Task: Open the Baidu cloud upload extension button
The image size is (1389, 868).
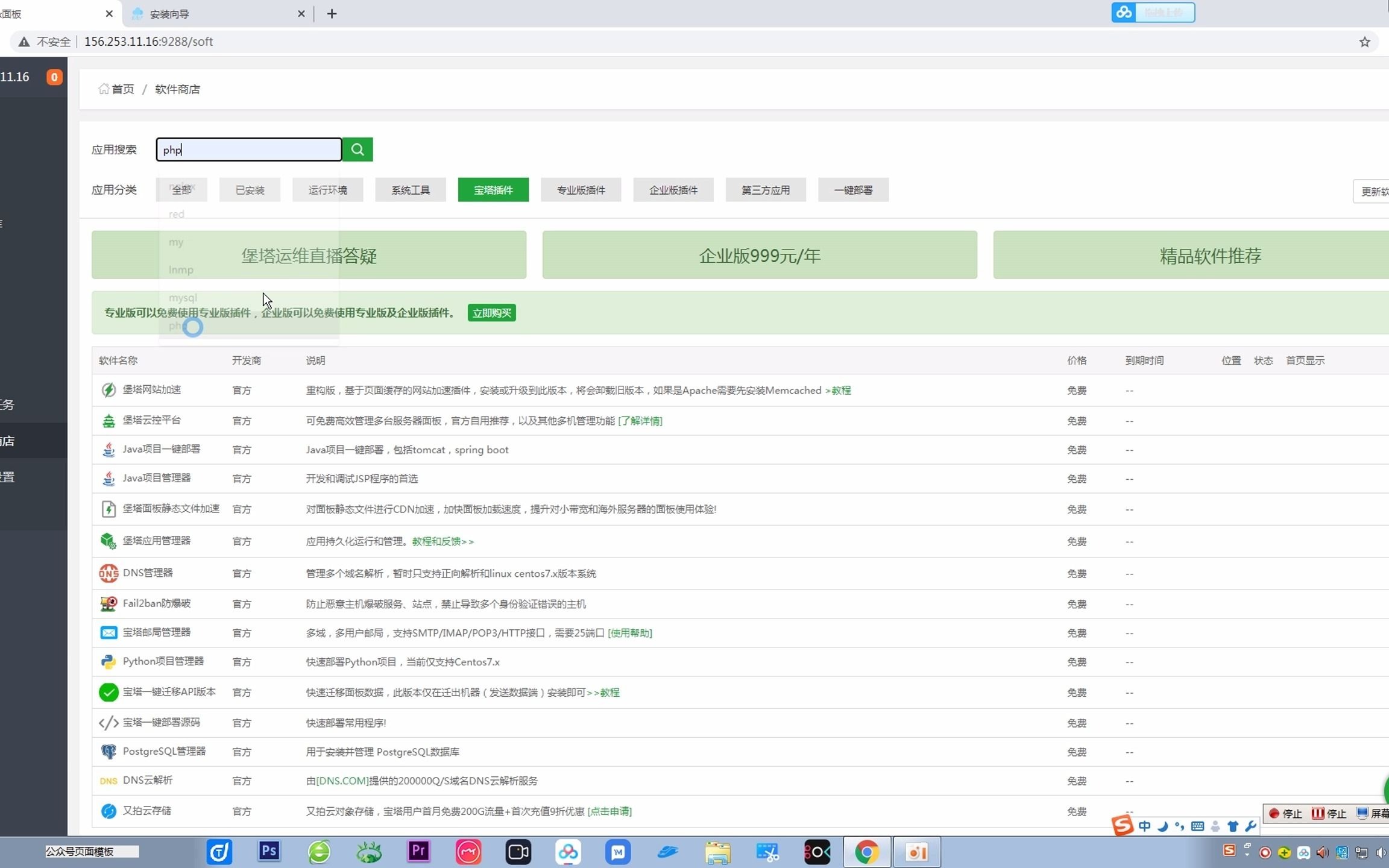Action: 1153,12
